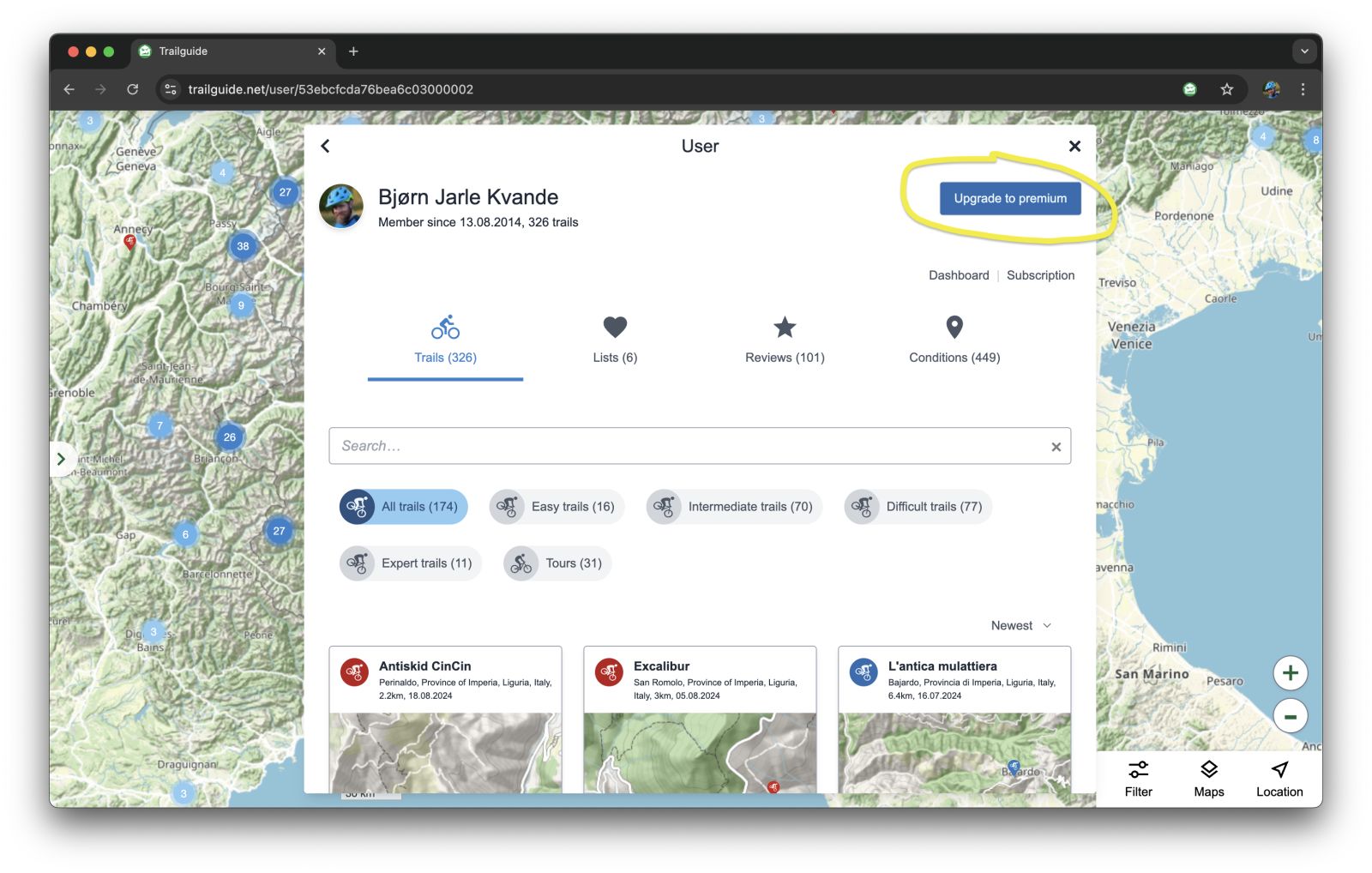Open the Chrome three-dot menu

click(x=1303, y=89)
